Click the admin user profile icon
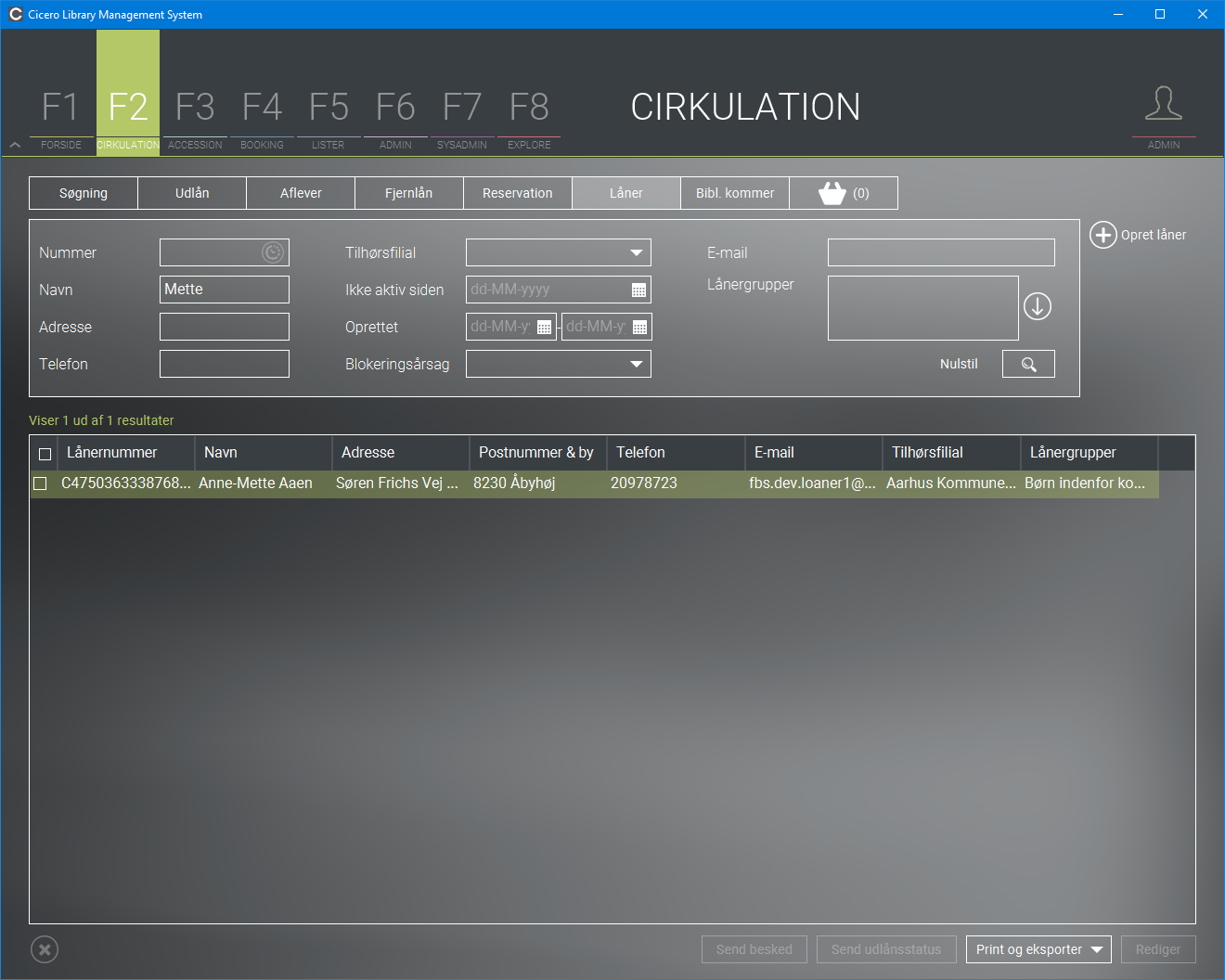The image size is (1225, 980). pyautogui.click(x=1163, y=104)
